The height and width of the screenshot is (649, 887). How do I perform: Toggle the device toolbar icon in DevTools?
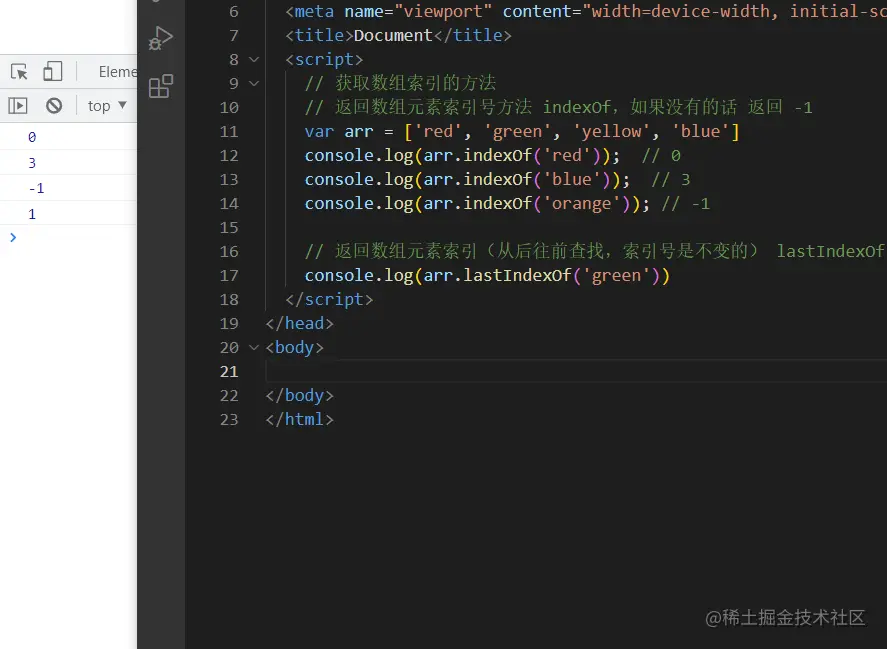coord(53,72)
